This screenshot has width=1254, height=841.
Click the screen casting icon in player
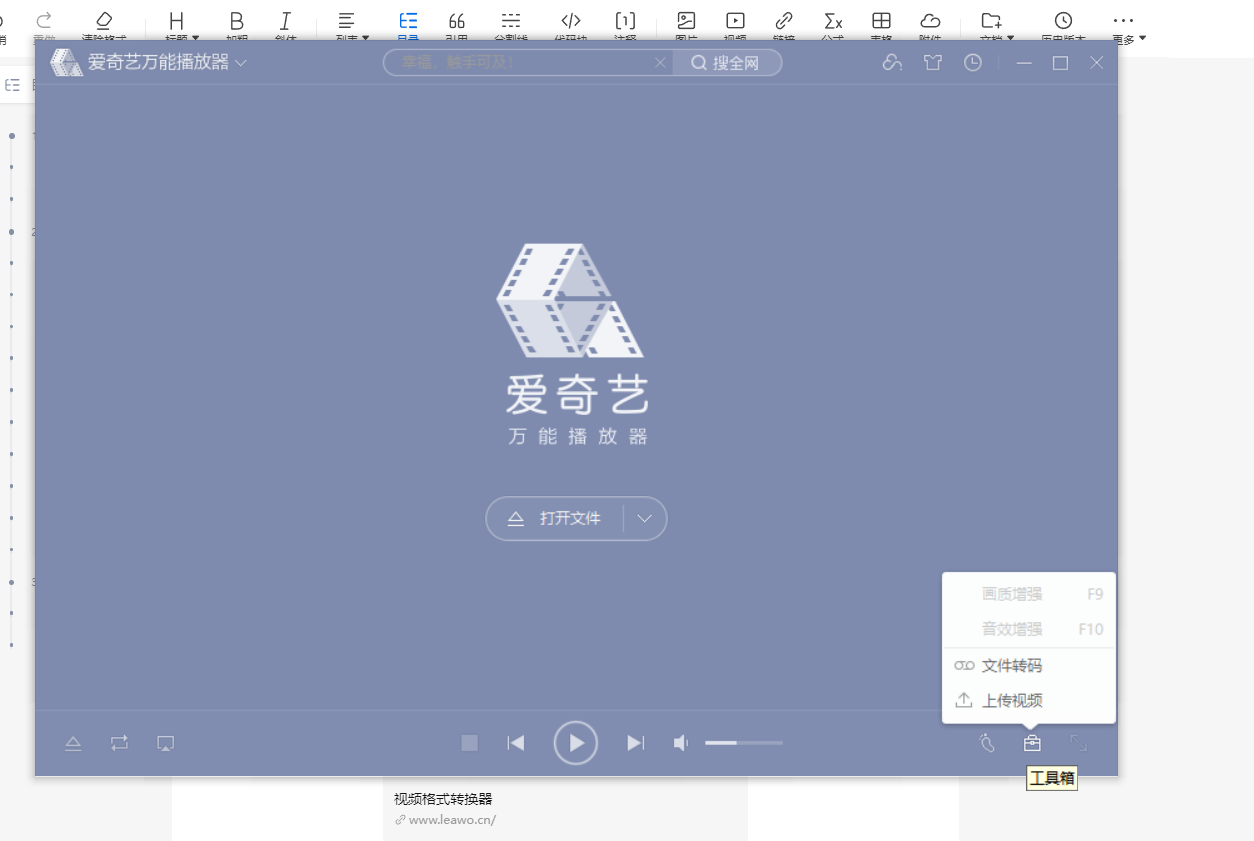tap(166, 743)
